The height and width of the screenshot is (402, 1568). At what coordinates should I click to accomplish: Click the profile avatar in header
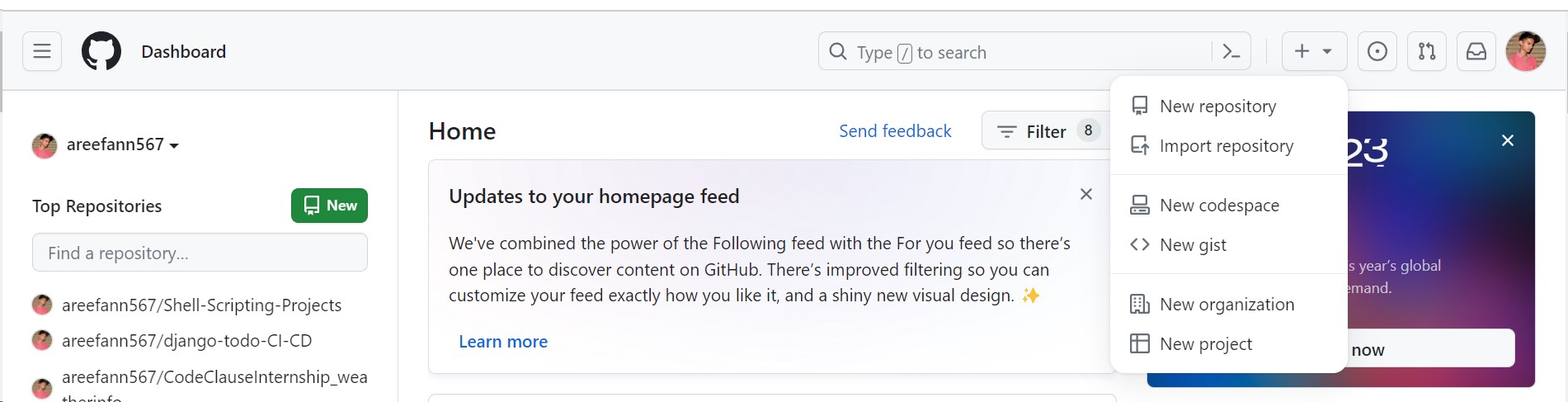click(x=1526, y=51)
